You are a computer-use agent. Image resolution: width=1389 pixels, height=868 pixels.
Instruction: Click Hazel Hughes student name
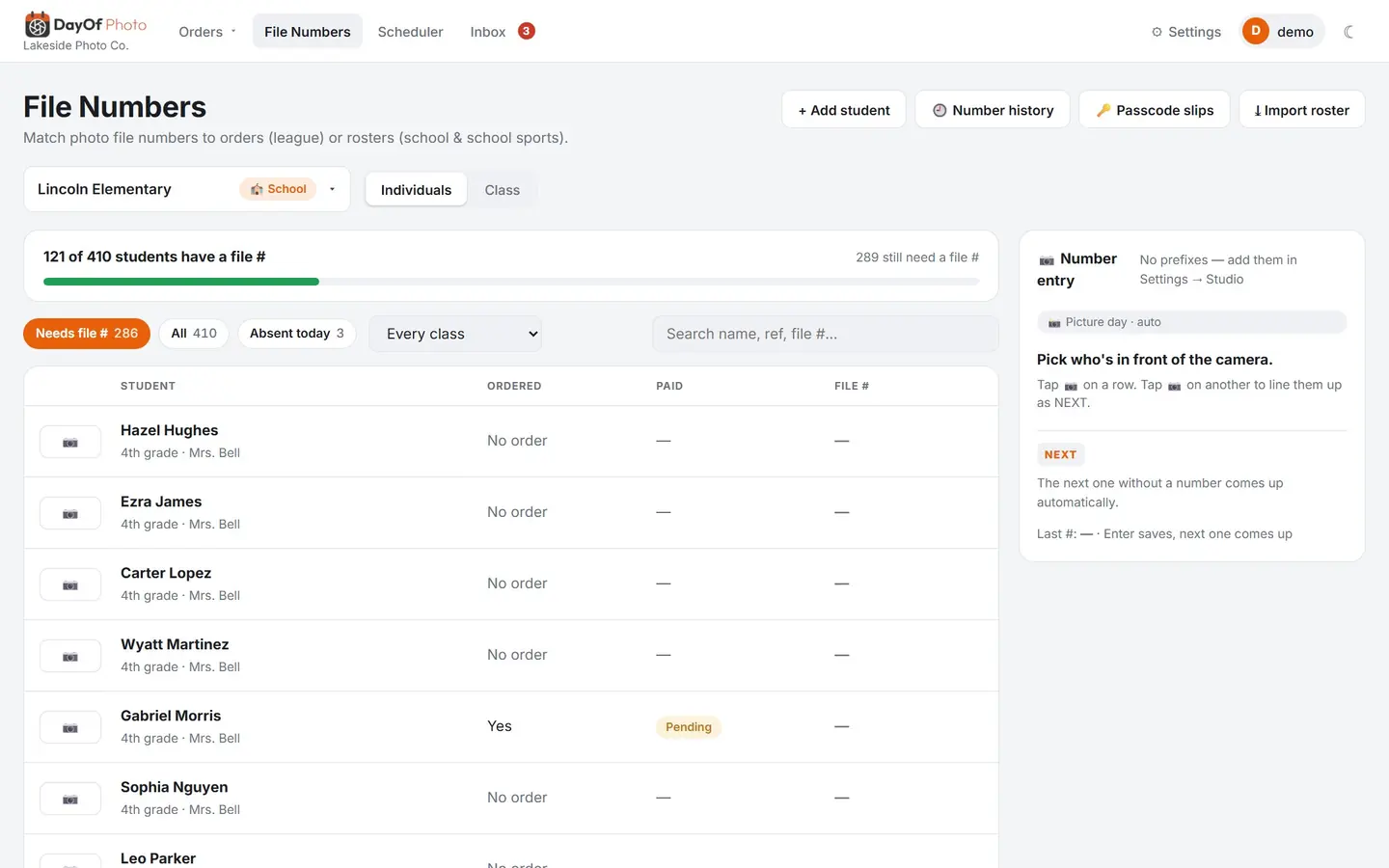[169, 430]
